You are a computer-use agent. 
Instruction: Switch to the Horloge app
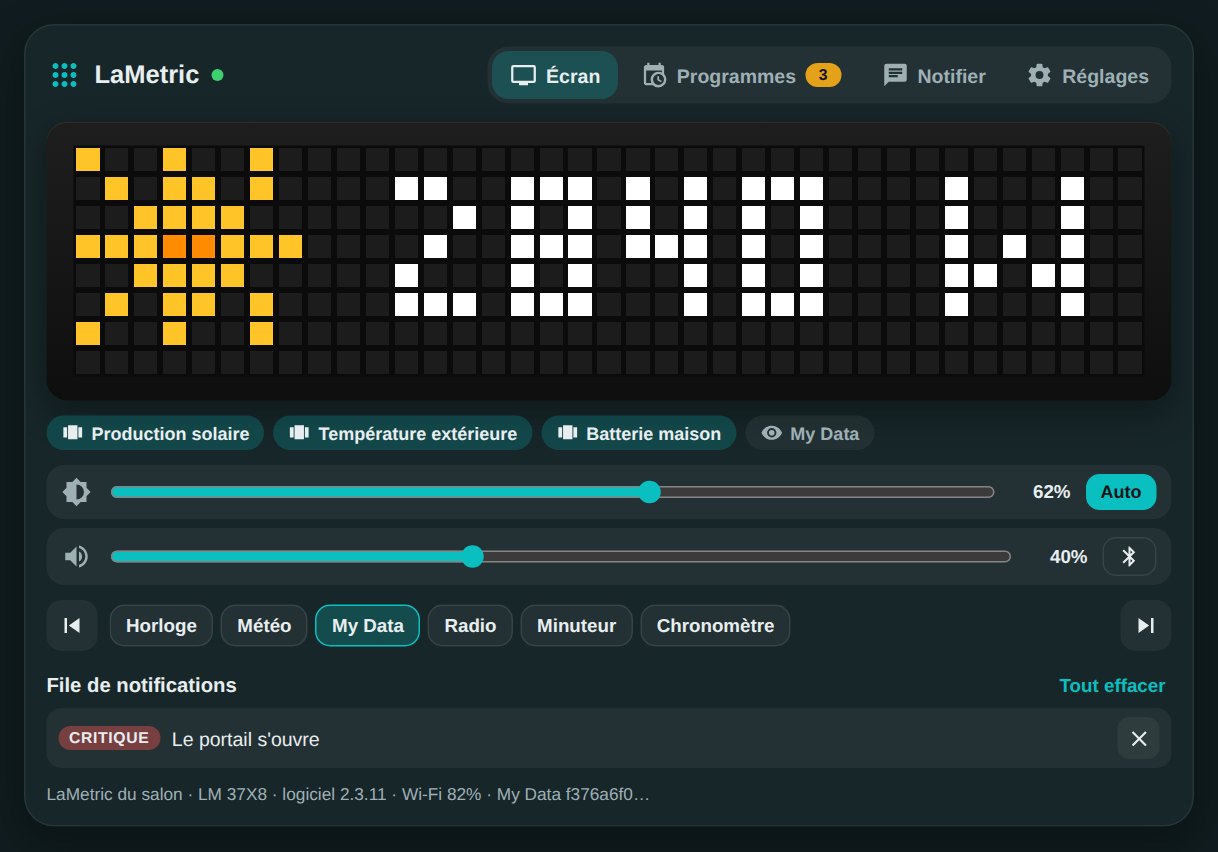[x=161, y=626]
